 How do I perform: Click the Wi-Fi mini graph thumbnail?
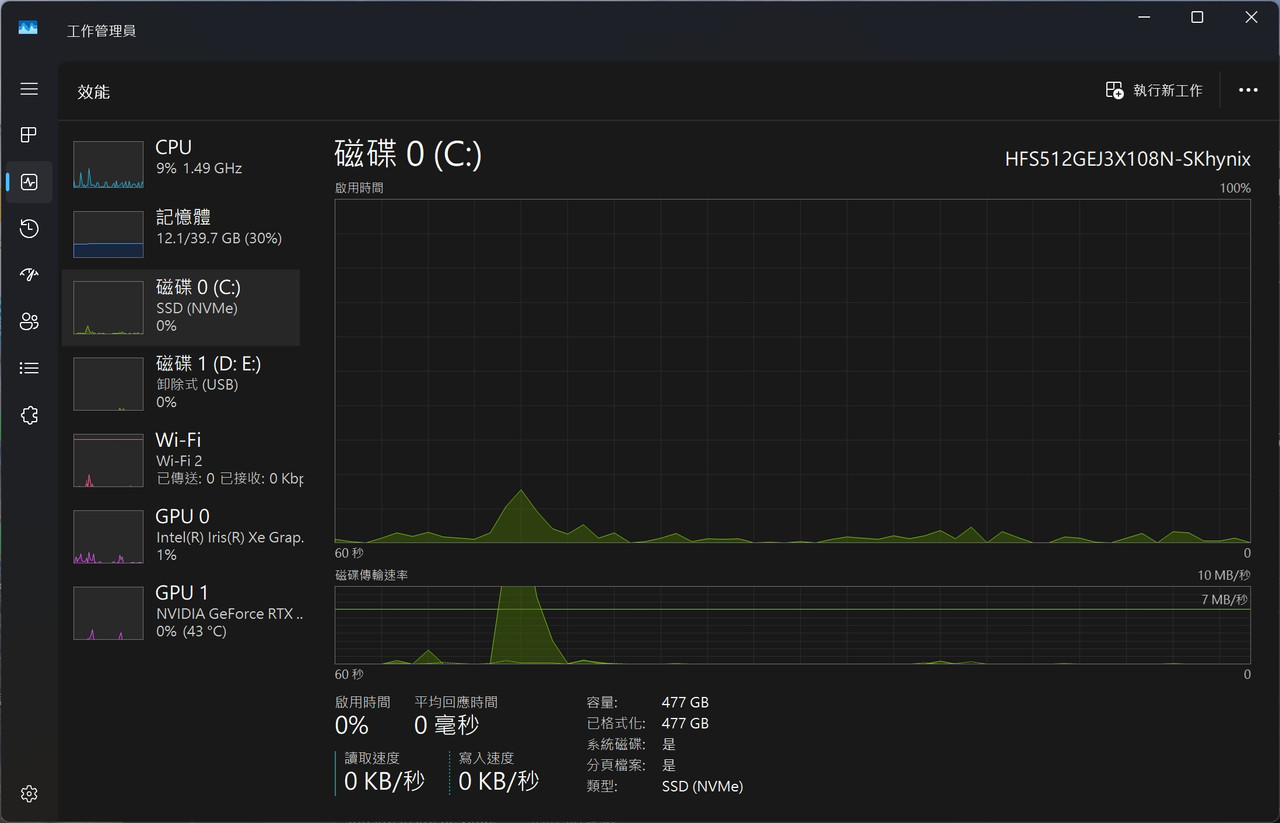(108, 460)
